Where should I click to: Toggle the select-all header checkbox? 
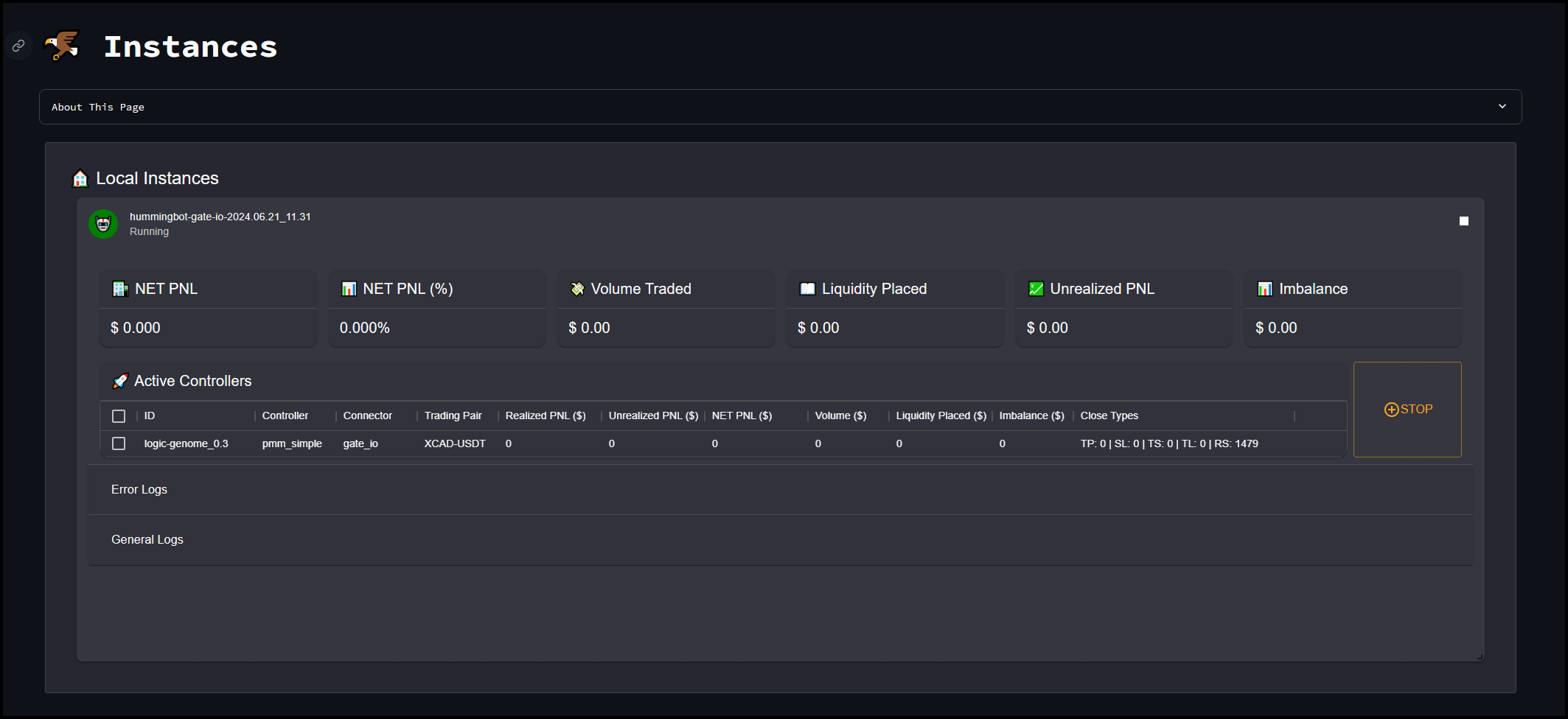click(x=119, y=416)
